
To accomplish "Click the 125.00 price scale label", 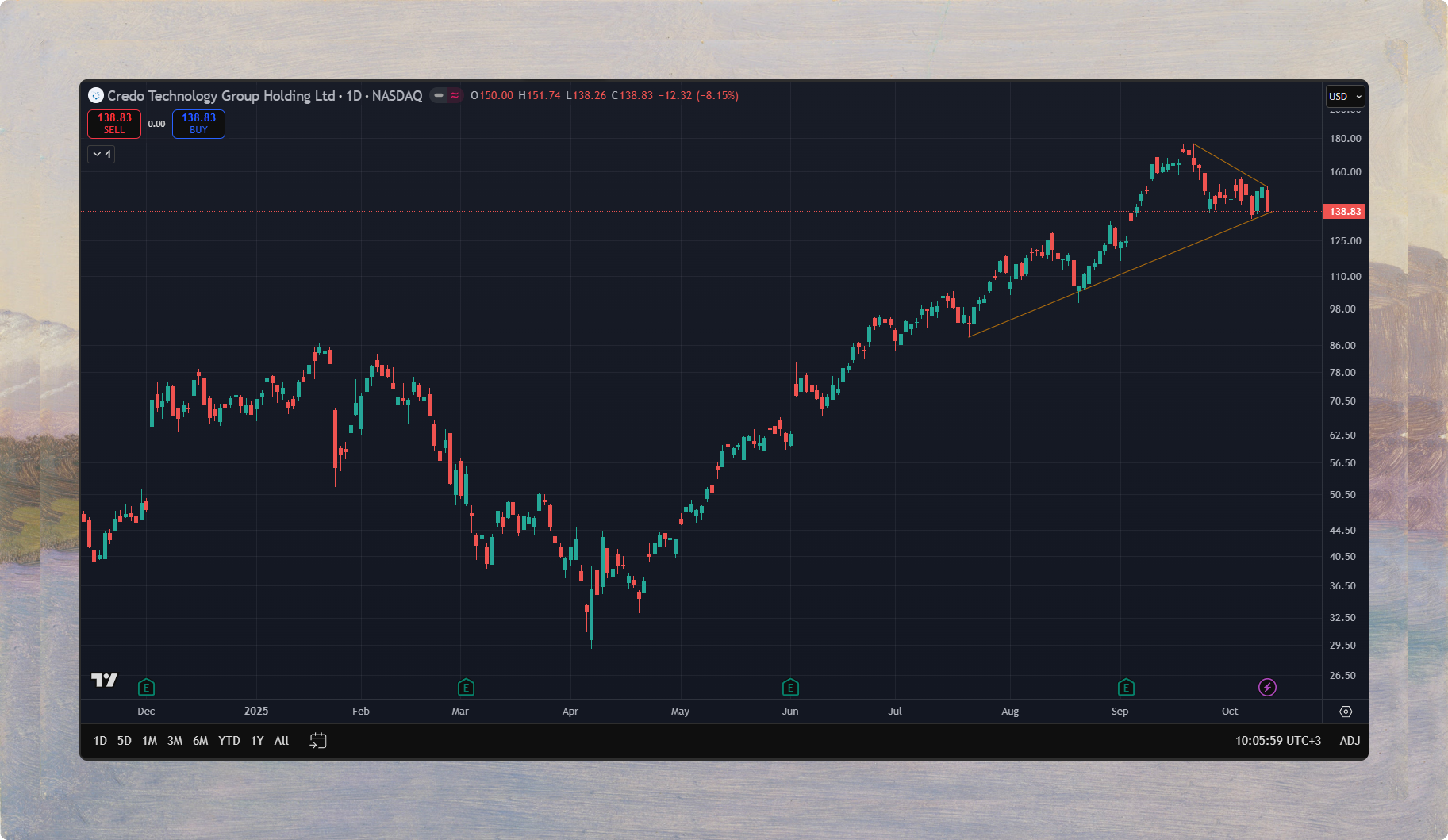I will point(1345,240).
